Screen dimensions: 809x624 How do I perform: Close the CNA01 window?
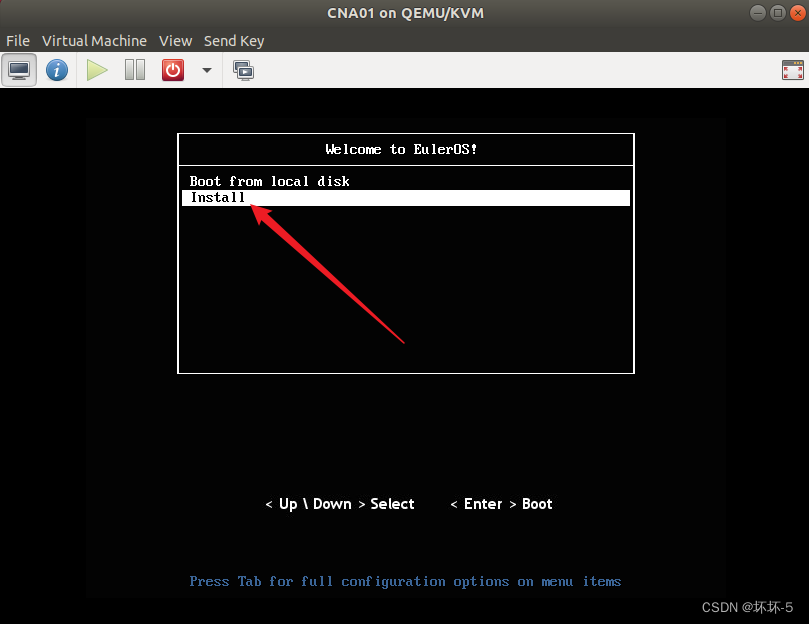798,13
